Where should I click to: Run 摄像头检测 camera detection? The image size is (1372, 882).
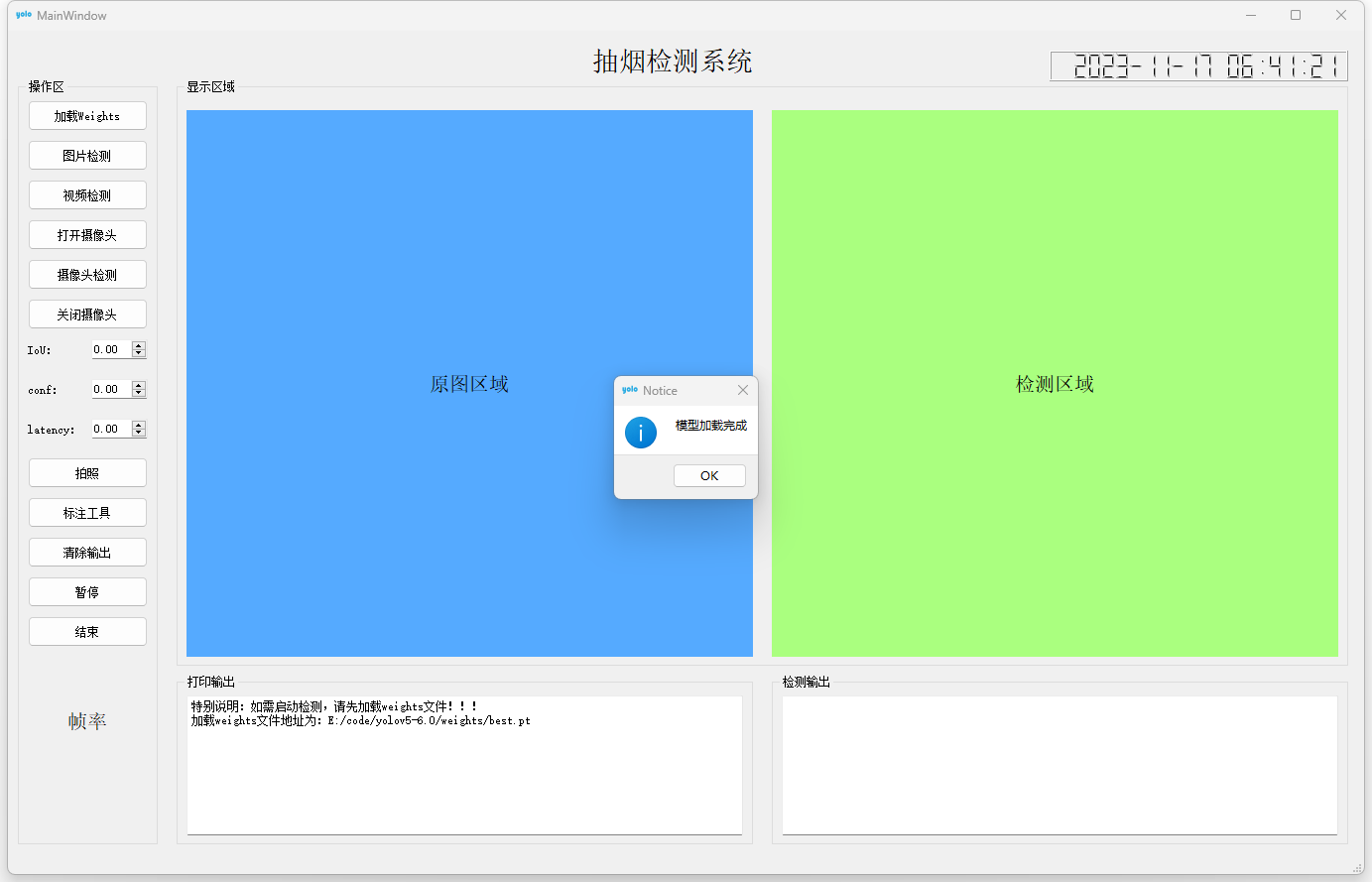coord(87,275)
